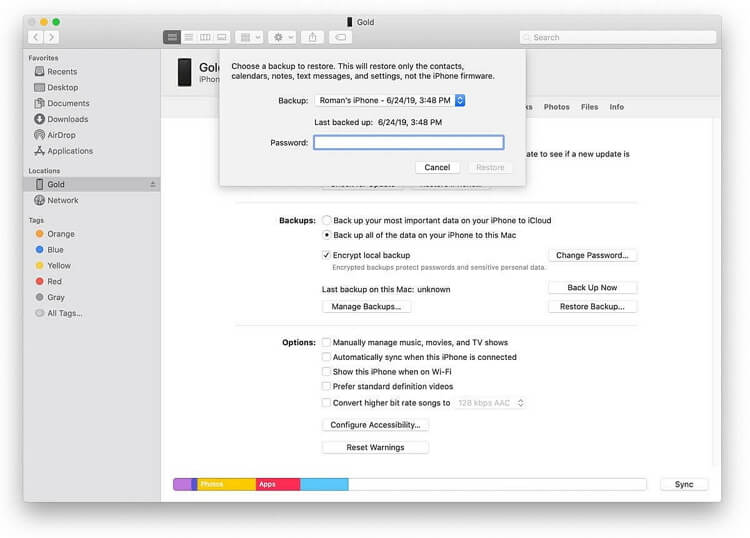The width and height of the screenshot is (750, 538).
Task: Switch to the Info tab
Action: coord(617,107)
